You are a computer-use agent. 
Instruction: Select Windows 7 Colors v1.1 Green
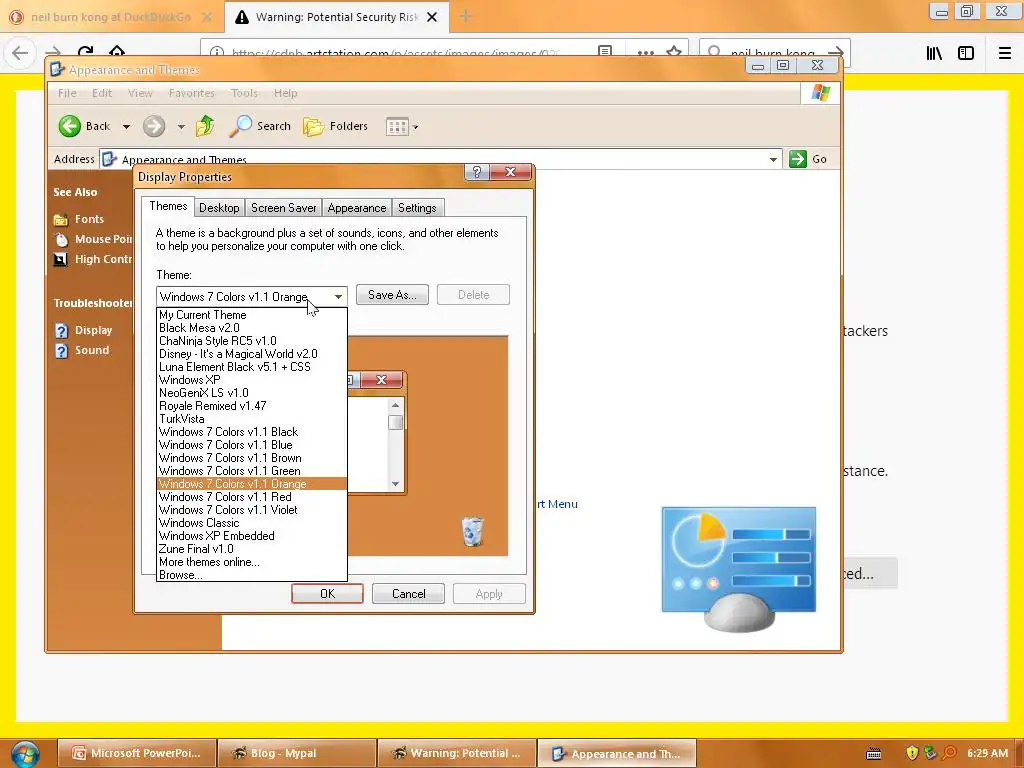pos(252,472)
